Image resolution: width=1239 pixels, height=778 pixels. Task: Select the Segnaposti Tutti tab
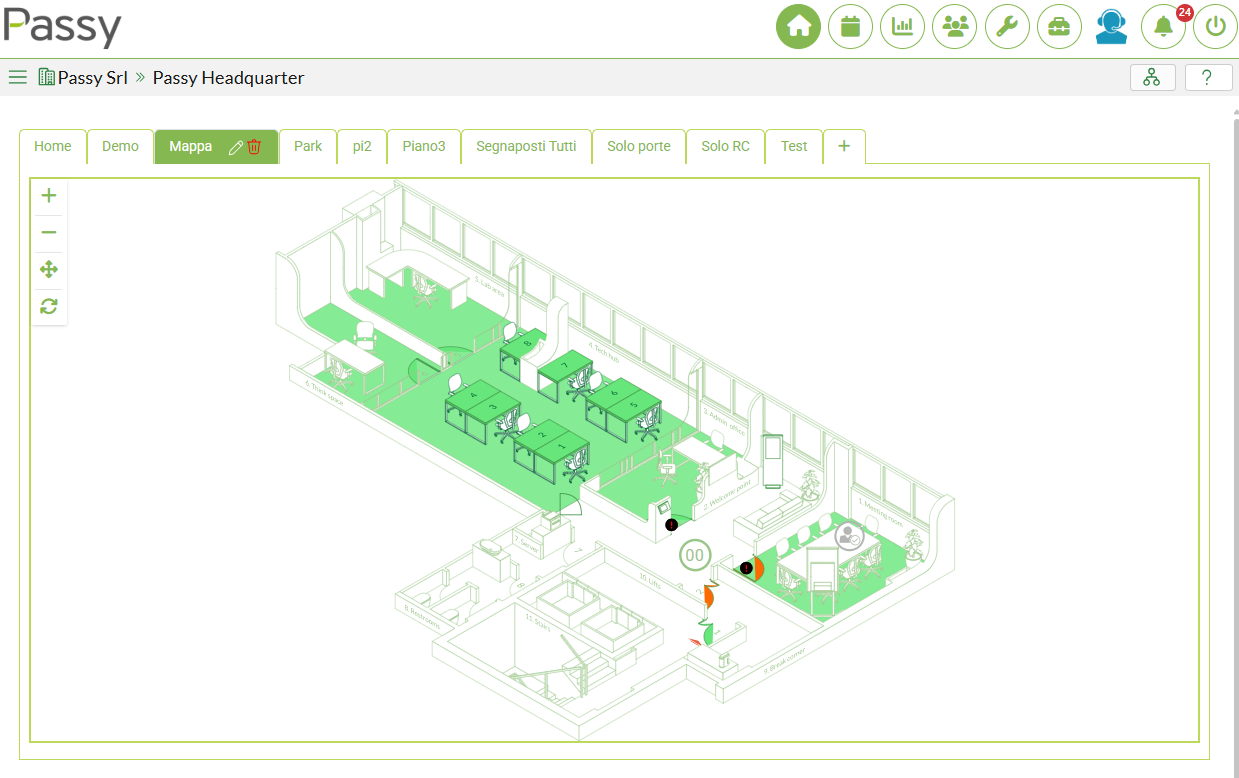coord(526,146)
